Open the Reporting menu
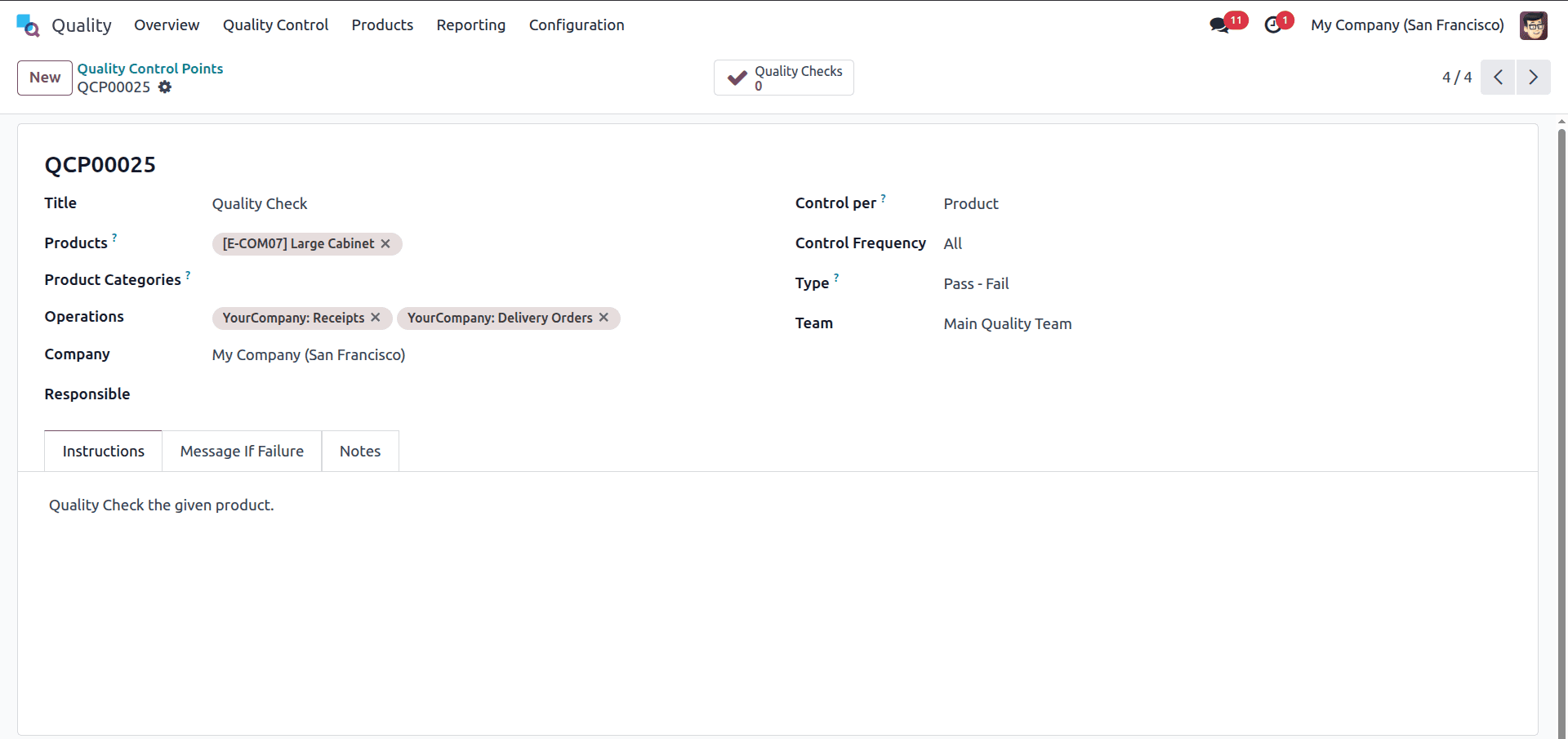The width and height of the screenshot is (1568, 739). 470,24
